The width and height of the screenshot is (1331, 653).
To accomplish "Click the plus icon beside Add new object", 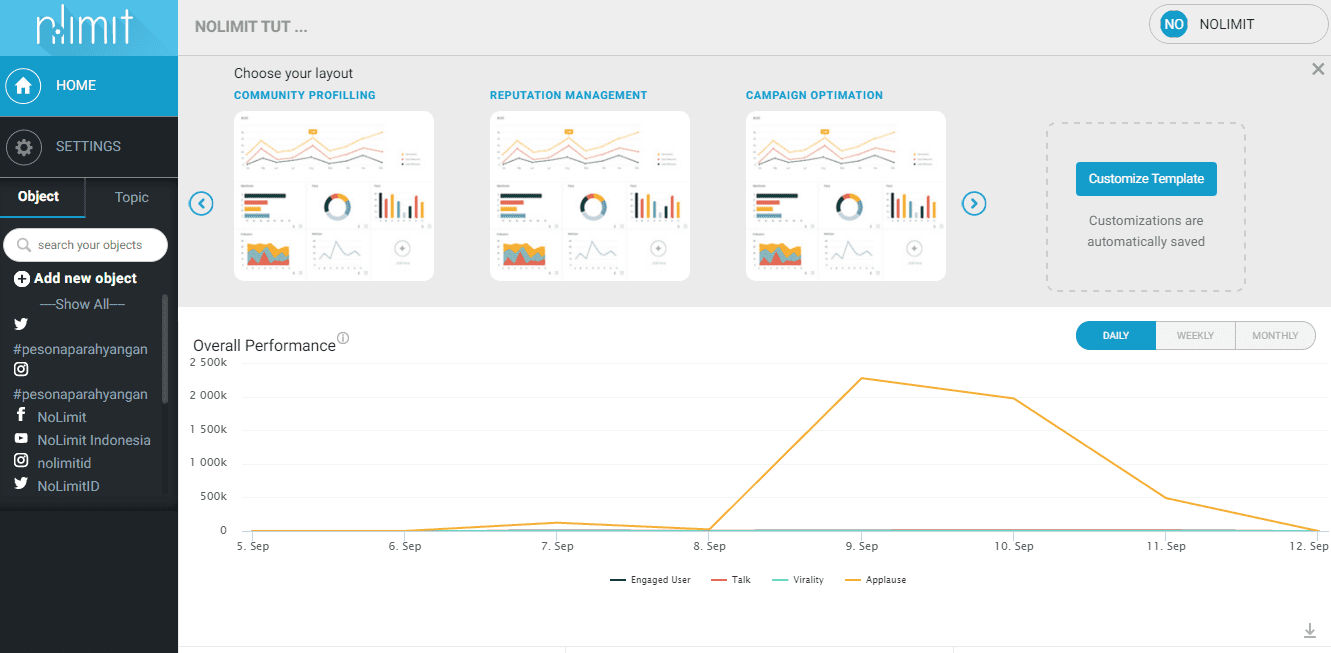I will (x=22, y=279).
